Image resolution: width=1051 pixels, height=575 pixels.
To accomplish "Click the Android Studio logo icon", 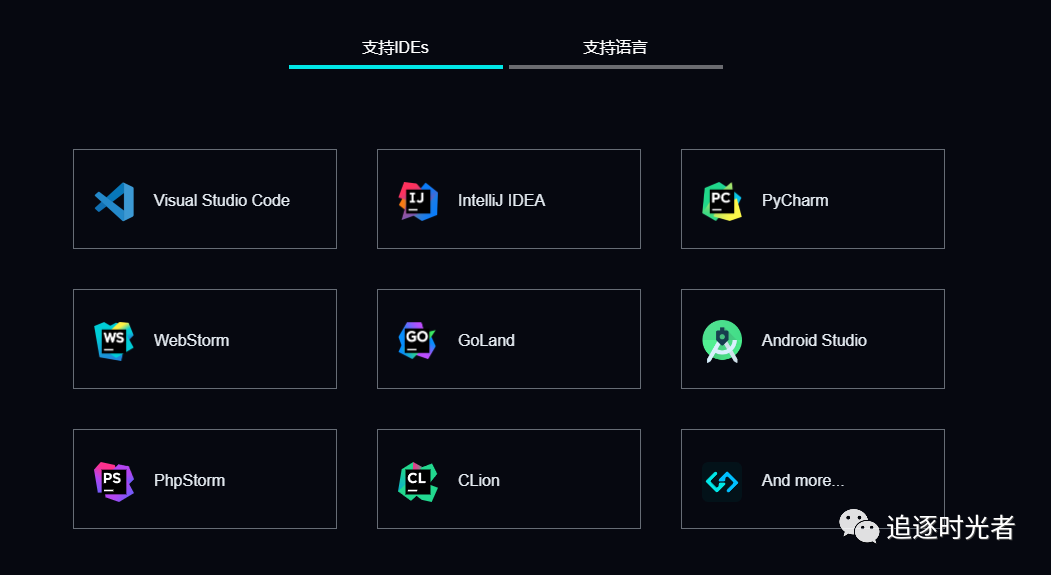I will tap(722, 341).
